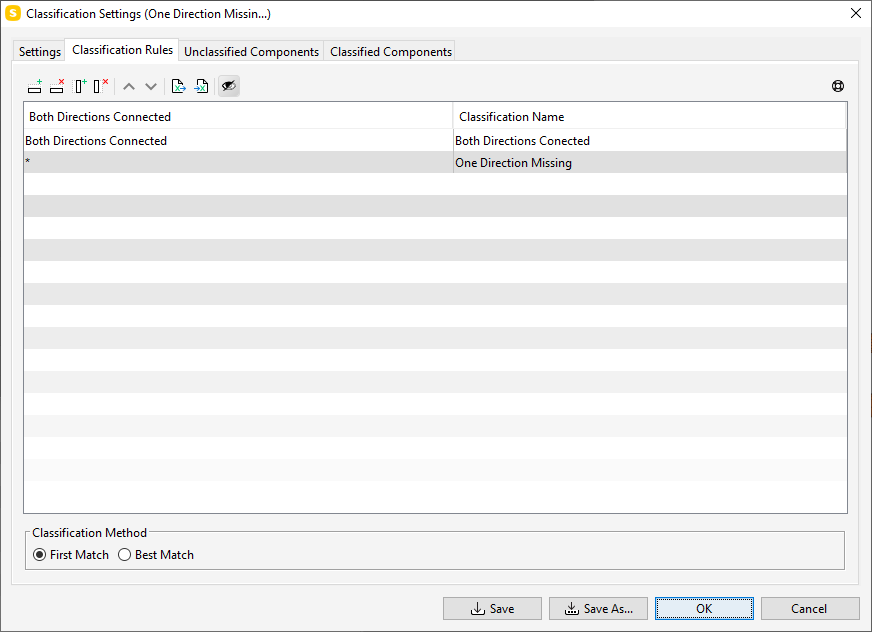Switch to the Settings tab
This screenshot has height=632, width=872.
pos(39,51)
